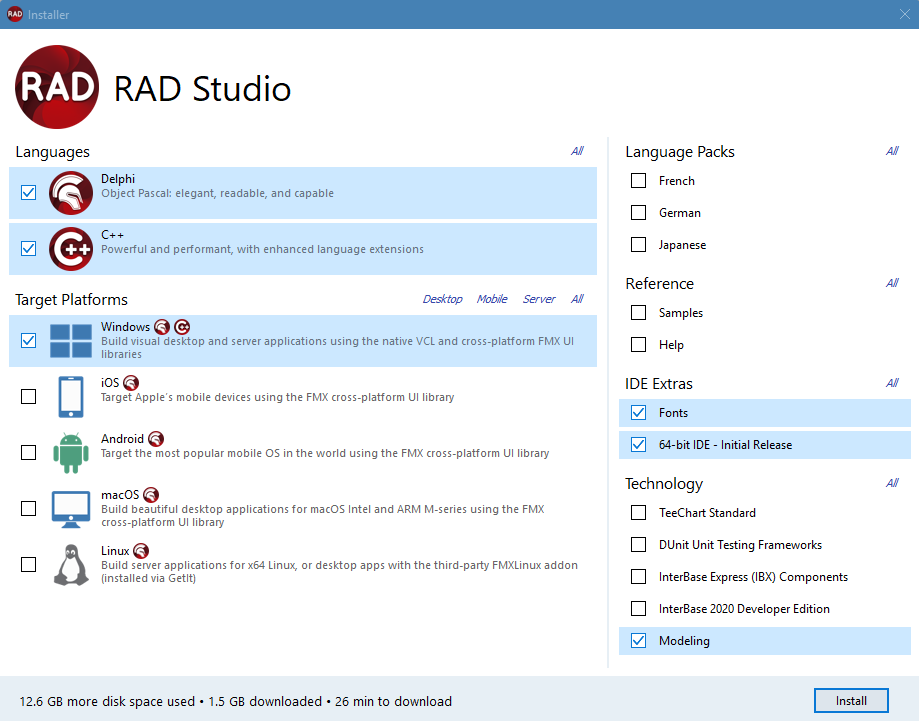Click the Target Platforms heading
This screenshot has width=919, height=721.
tap(72, 300)
